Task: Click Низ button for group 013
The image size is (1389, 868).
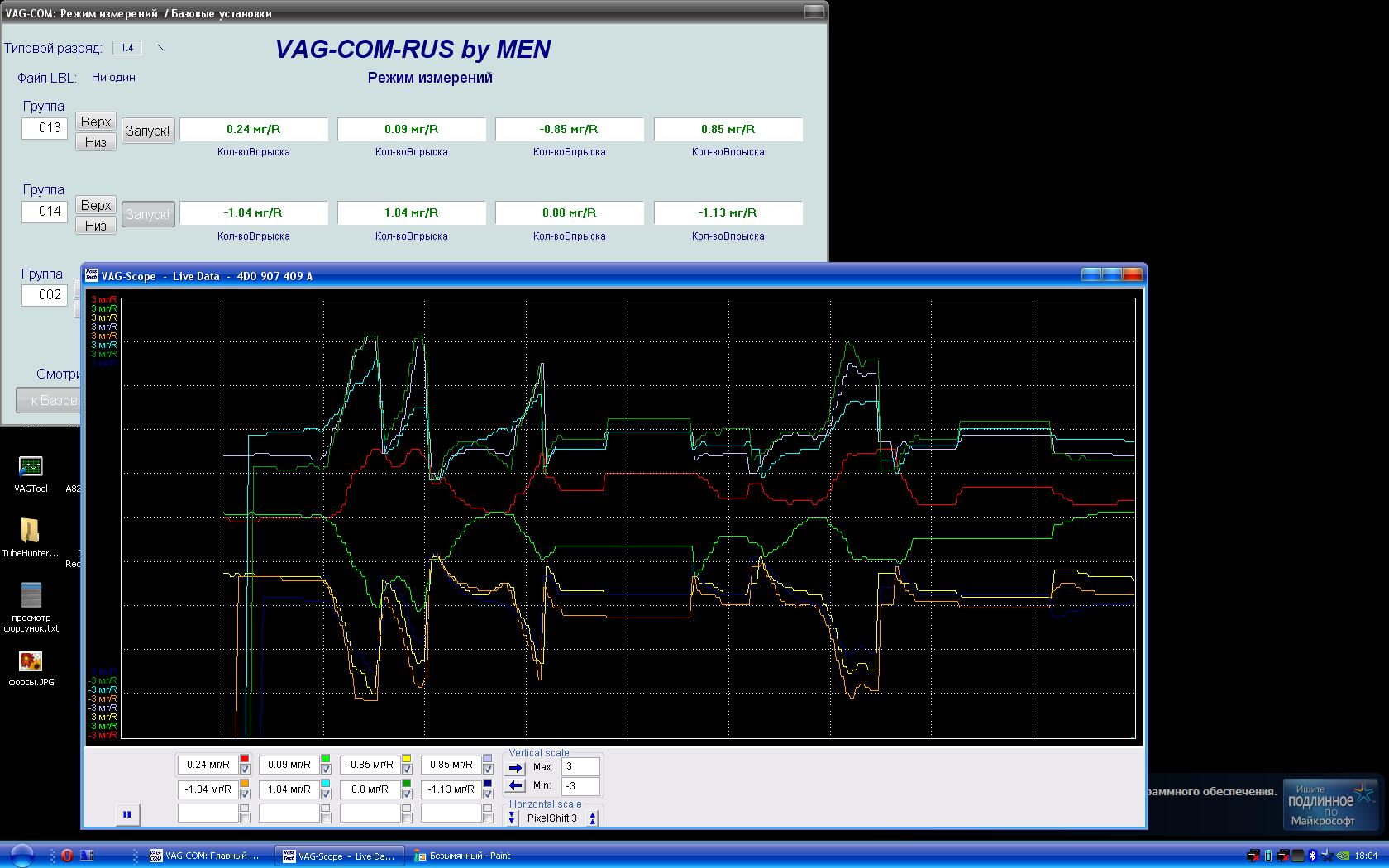Action: point(96,142)
